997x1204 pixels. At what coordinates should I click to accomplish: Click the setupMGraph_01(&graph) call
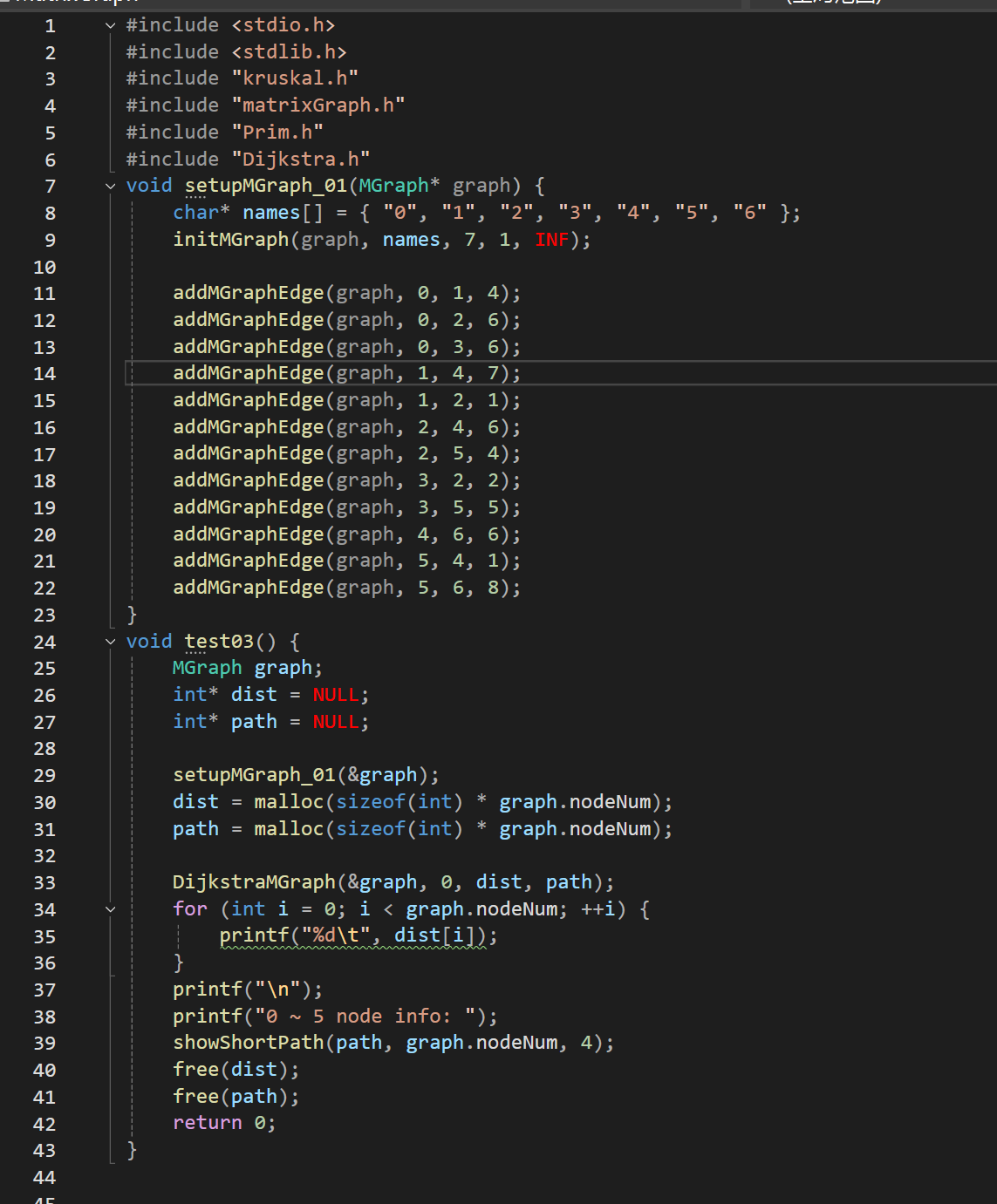tap(306, 775)
